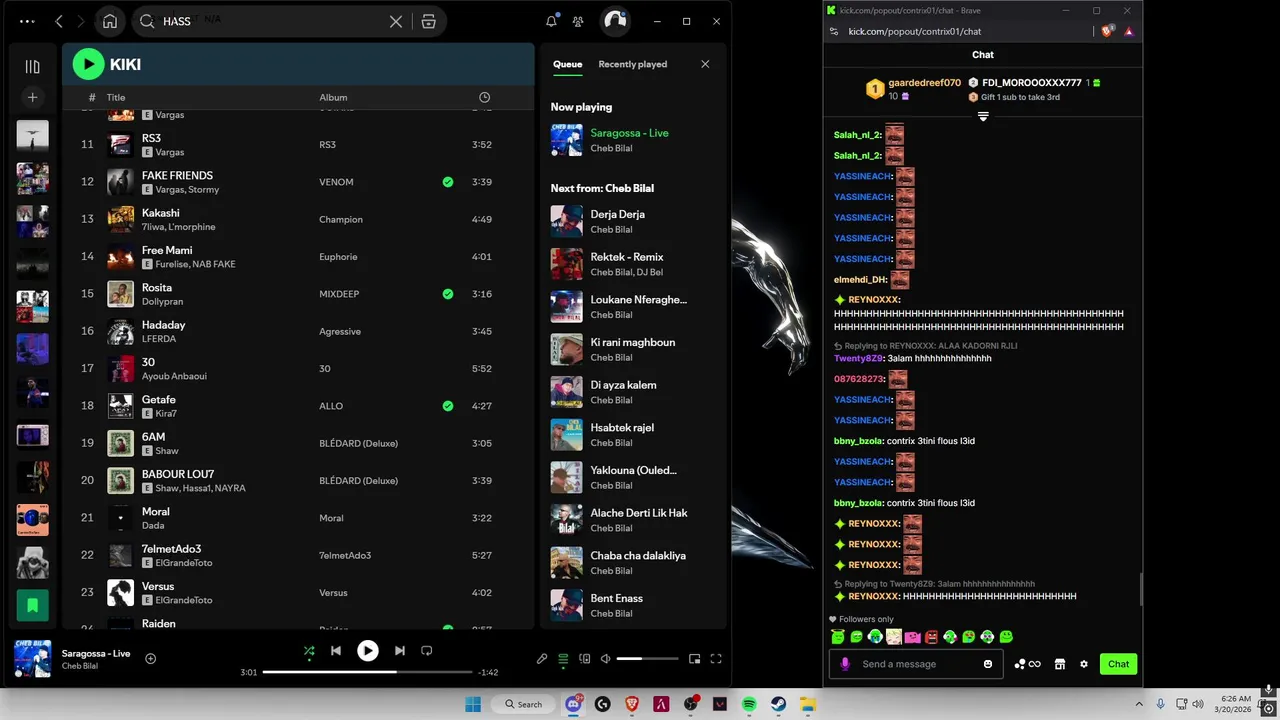Skip to previous track in Spotify

pos(336,651)
